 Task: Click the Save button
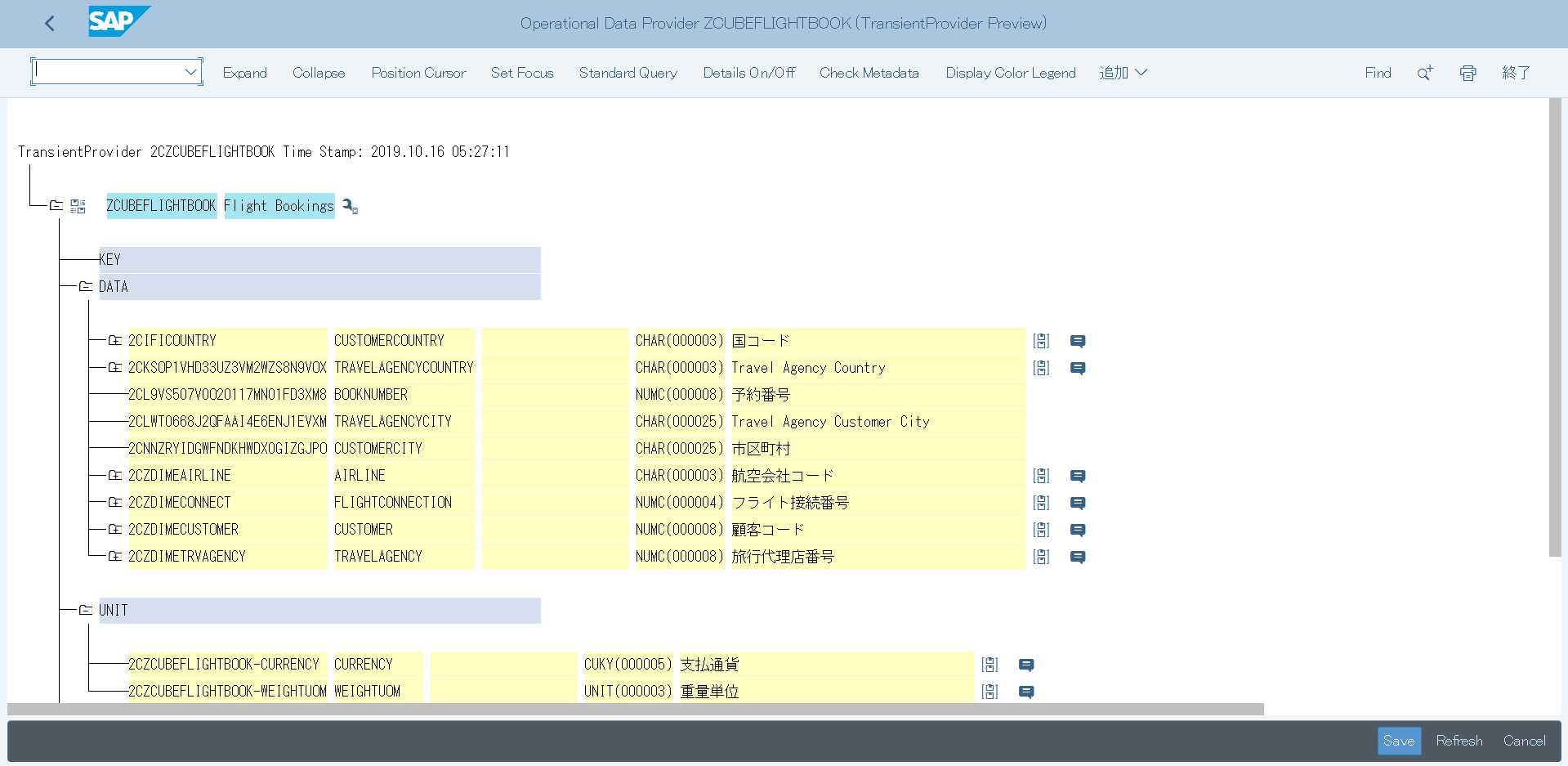coord(1399,741)
